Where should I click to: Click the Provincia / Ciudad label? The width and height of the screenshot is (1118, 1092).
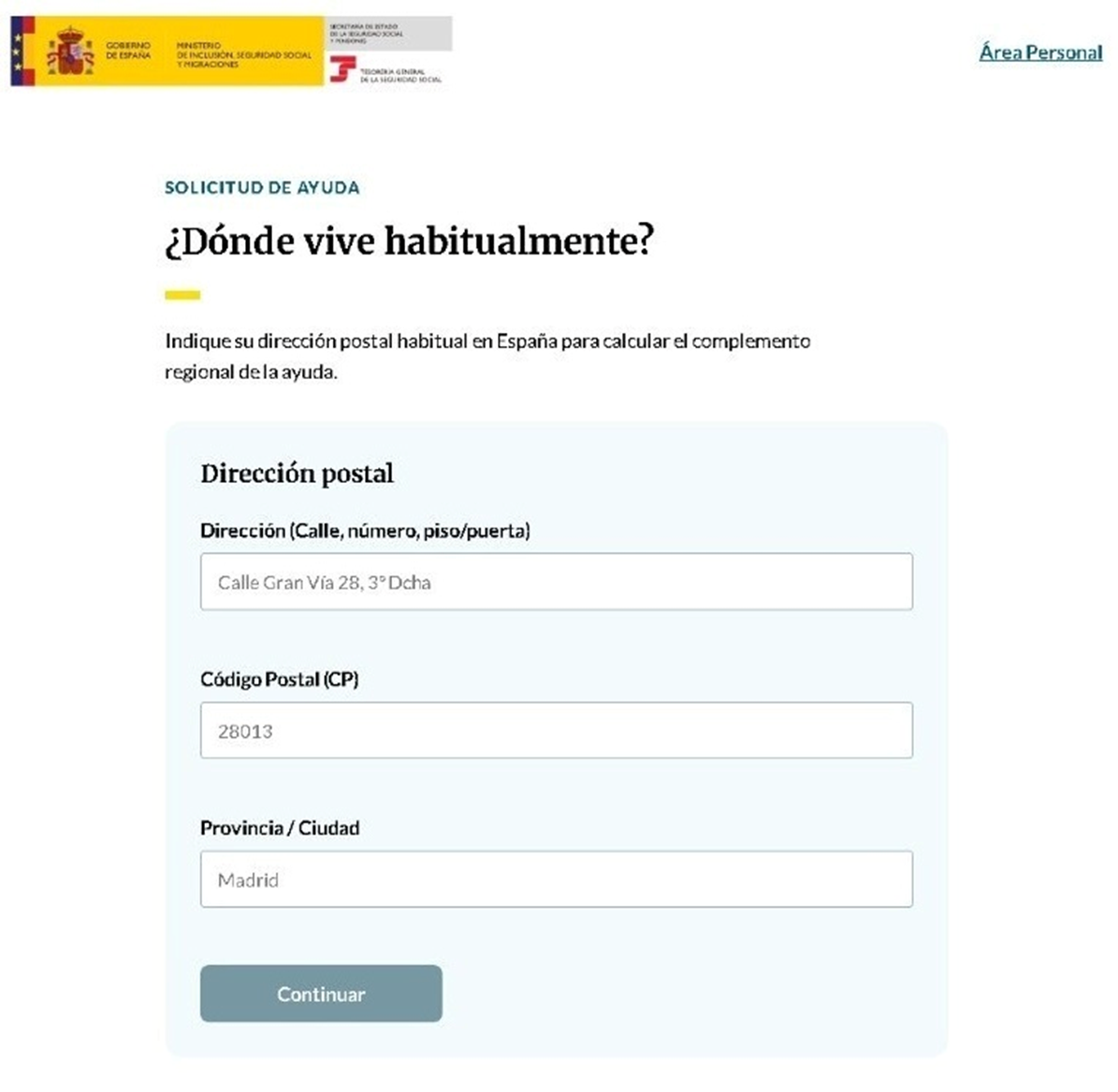pos(280,827)
